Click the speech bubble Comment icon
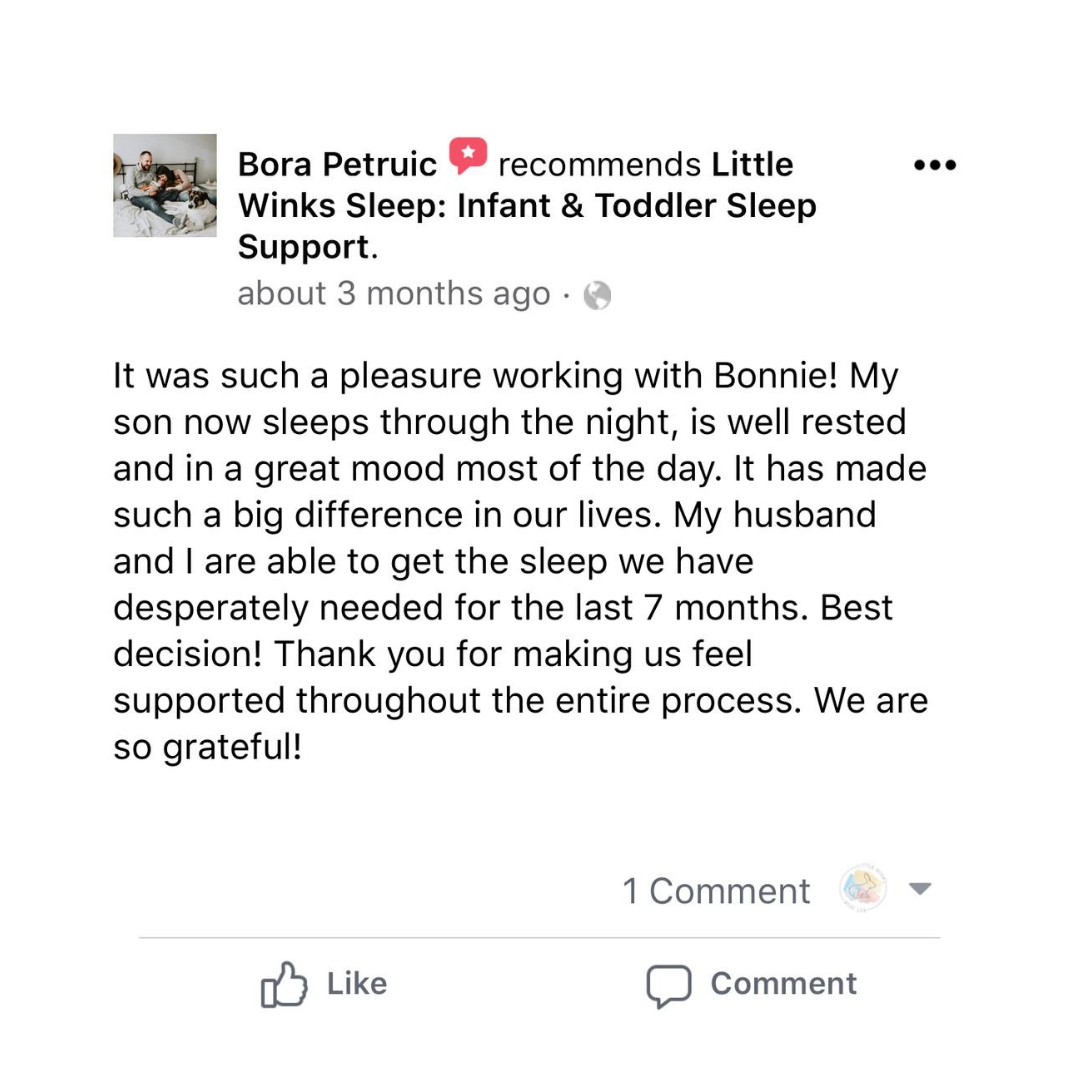This screenshot has height=1080, width=1080. coord(668,985)
